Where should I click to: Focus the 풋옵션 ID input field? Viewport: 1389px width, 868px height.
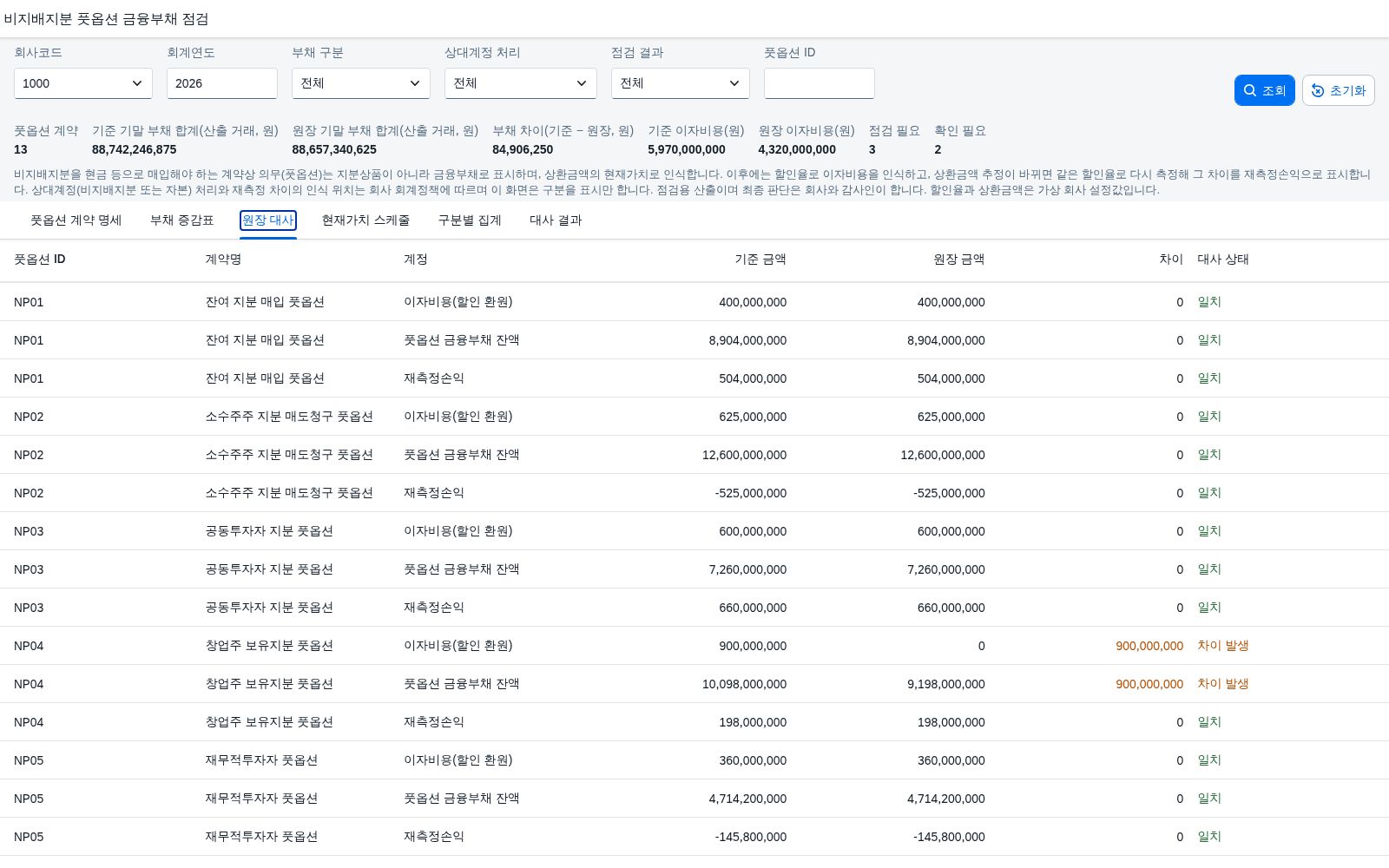point(820,83)
